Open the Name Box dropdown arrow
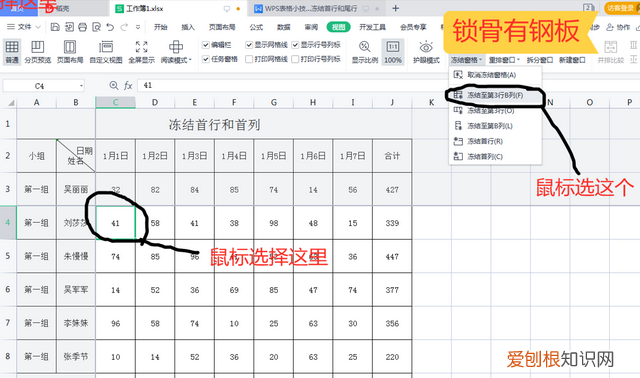The image size is (640, 378). pos(81,86)
